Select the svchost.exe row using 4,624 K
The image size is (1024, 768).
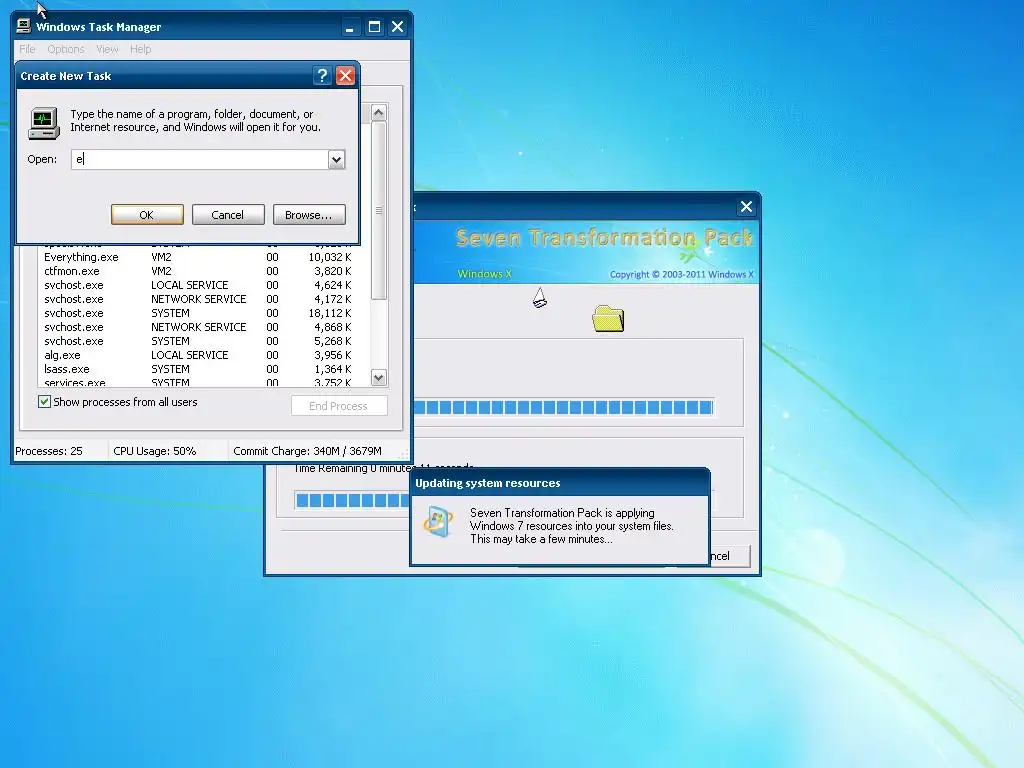point(202,285)
